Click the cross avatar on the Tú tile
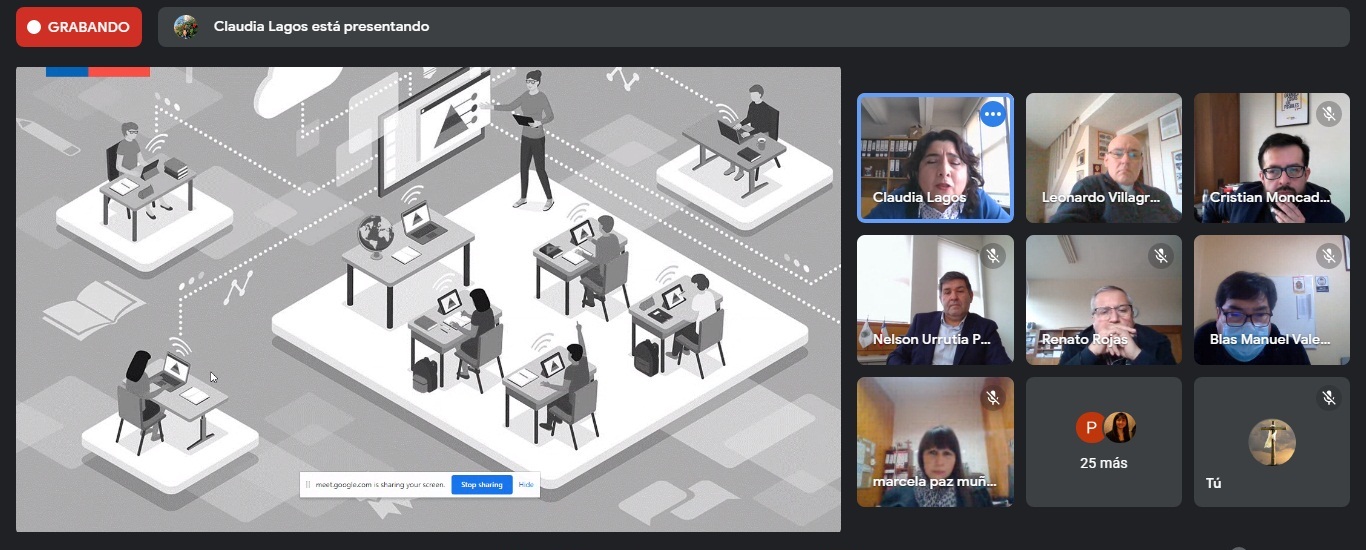 (1272, 442)
